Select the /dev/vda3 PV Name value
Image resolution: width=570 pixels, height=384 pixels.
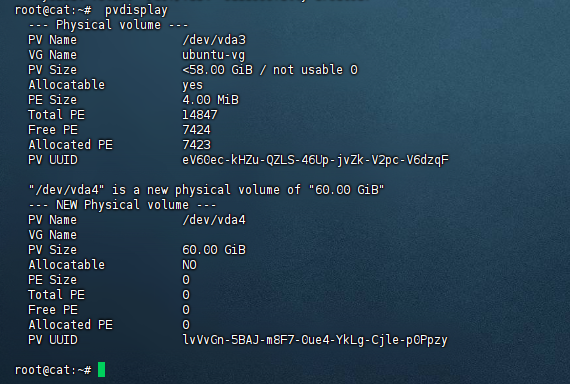[214, 40]
